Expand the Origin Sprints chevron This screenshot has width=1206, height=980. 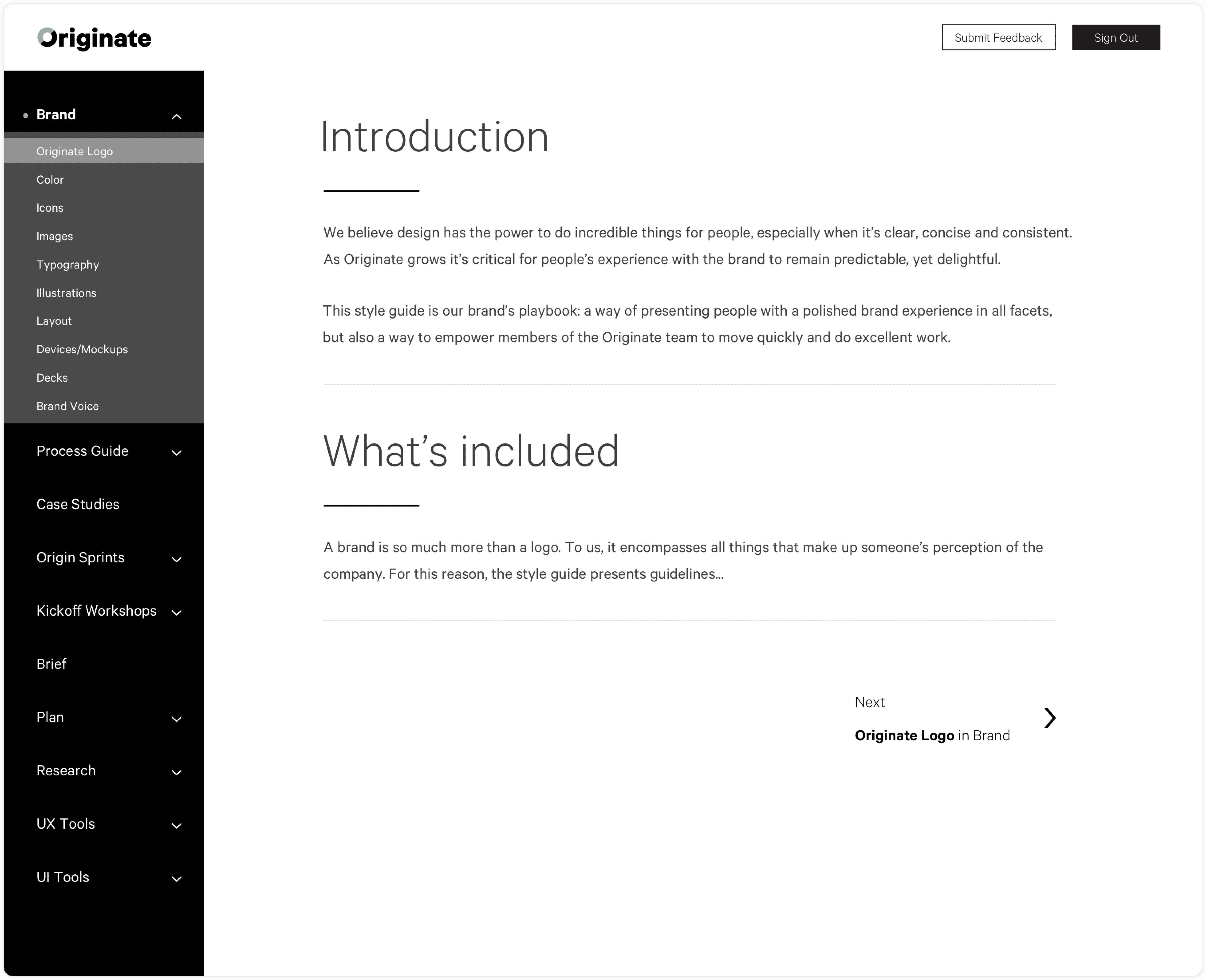tap(176, 559)
